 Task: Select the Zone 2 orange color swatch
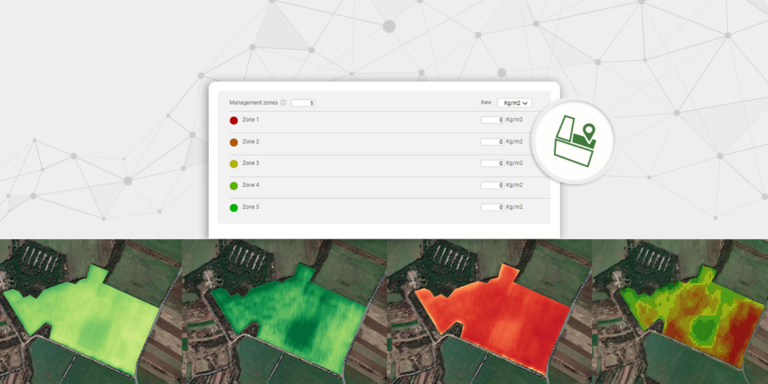[x=234, y=143]
